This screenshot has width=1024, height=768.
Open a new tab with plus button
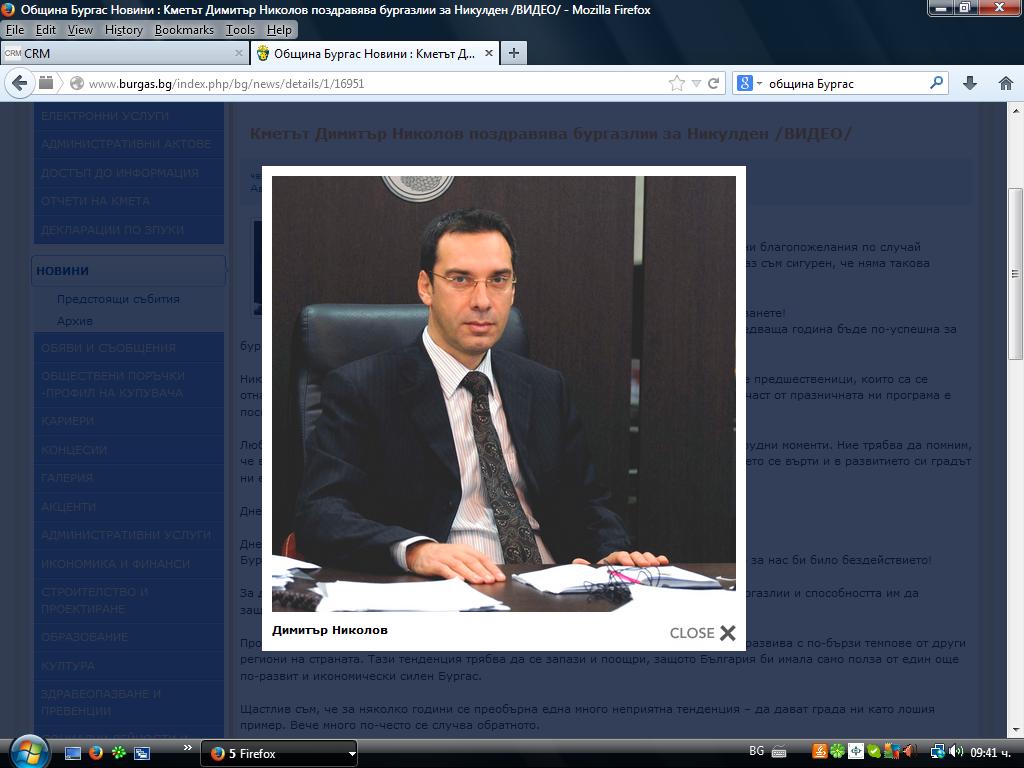tap(514, 53)
